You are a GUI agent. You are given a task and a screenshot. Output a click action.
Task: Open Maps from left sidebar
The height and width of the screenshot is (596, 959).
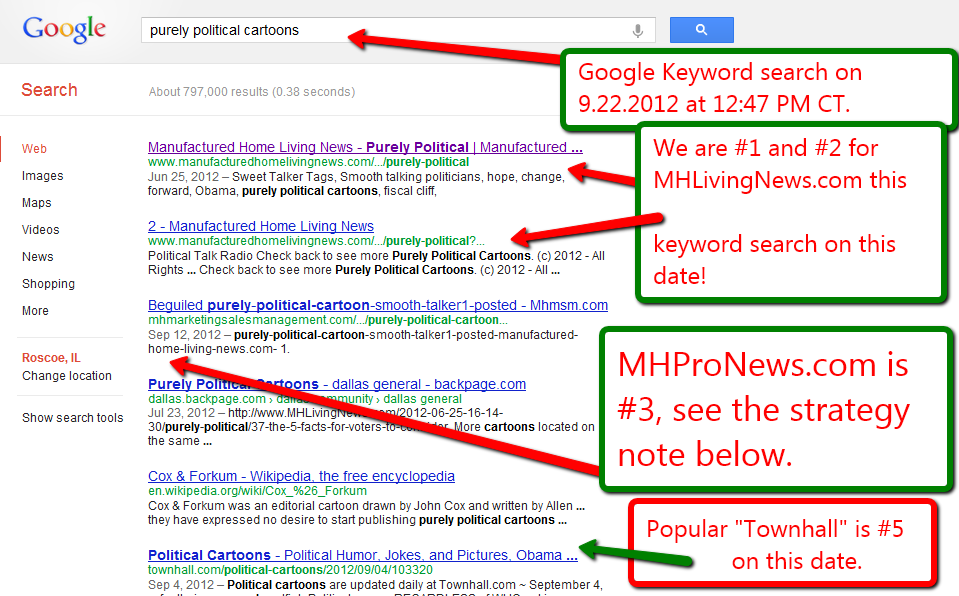click(37, 203)
